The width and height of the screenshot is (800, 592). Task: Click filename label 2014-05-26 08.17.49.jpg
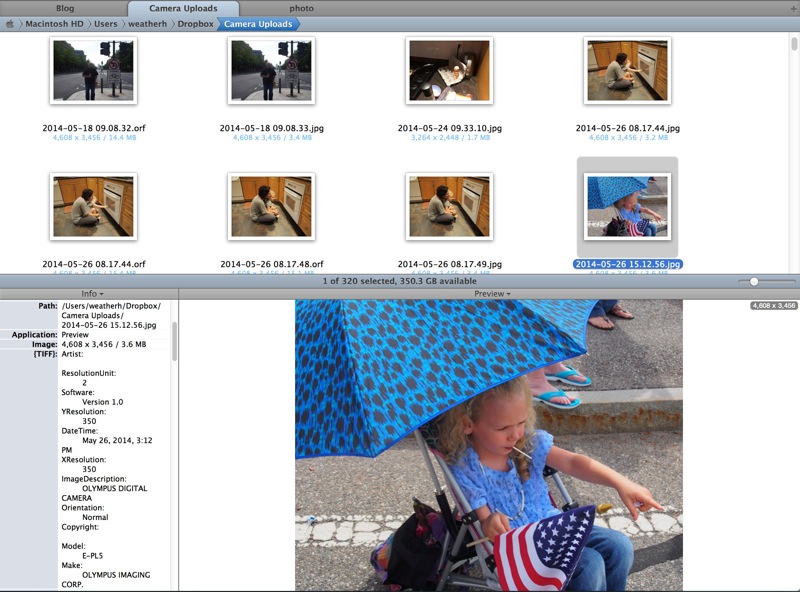coord(449,264)
